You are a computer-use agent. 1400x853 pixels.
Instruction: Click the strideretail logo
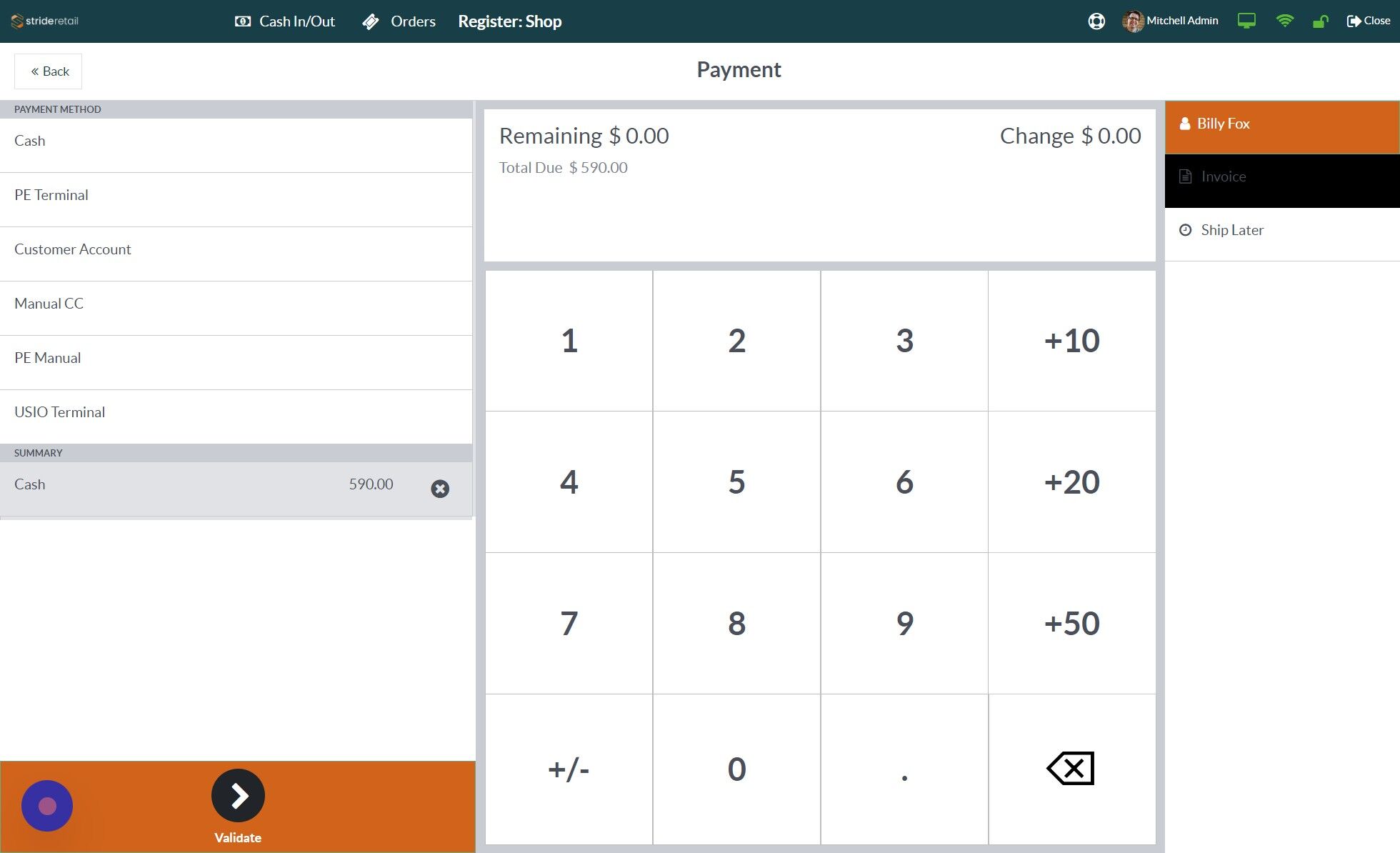point(44,21)
